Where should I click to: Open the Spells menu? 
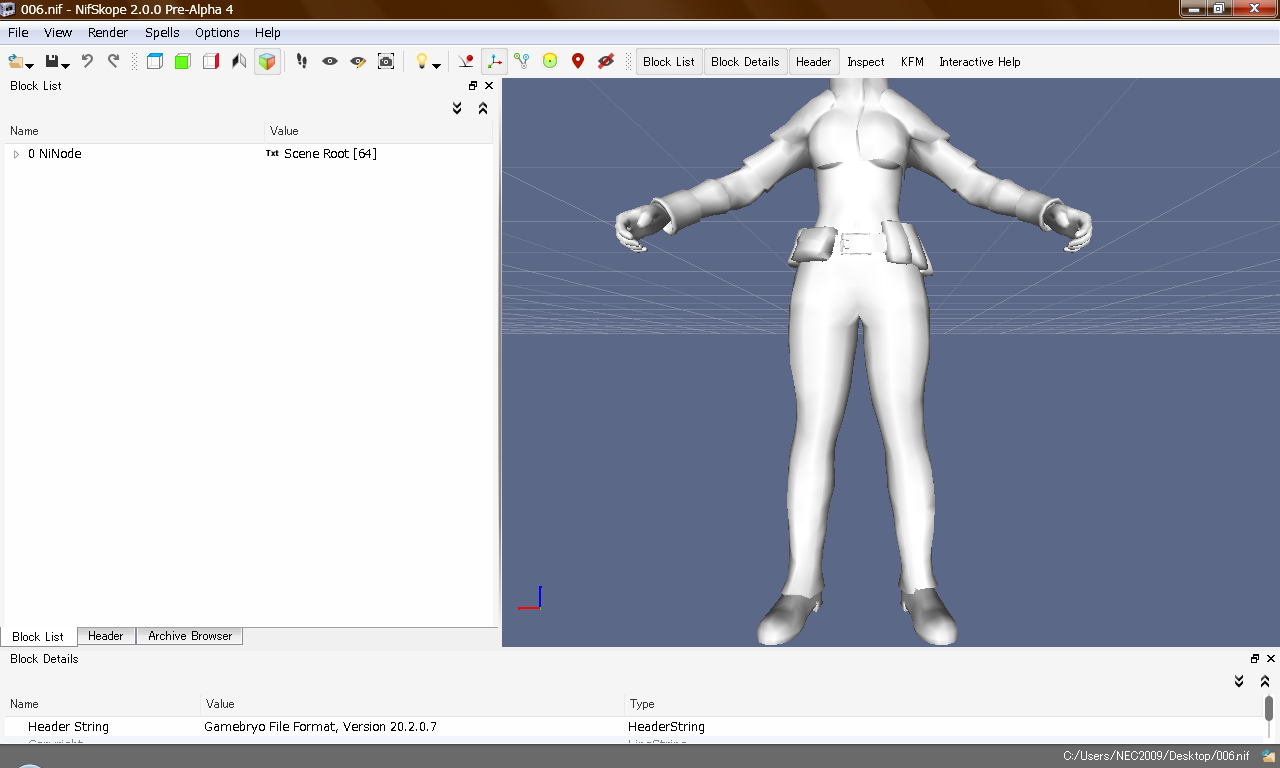tap(162, 32)
